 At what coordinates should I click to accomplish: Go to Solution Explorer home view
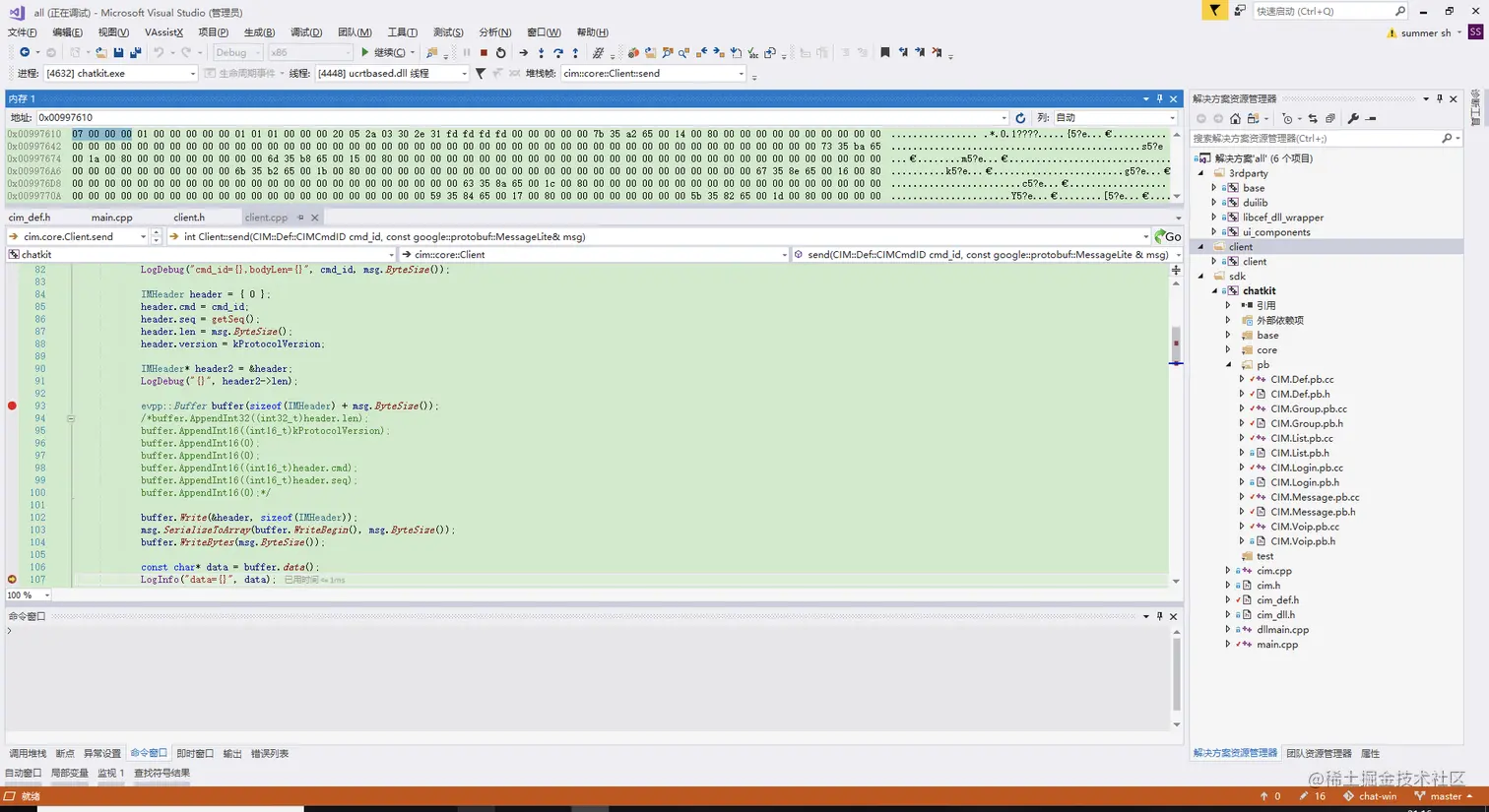click(x=1236, y=118)
